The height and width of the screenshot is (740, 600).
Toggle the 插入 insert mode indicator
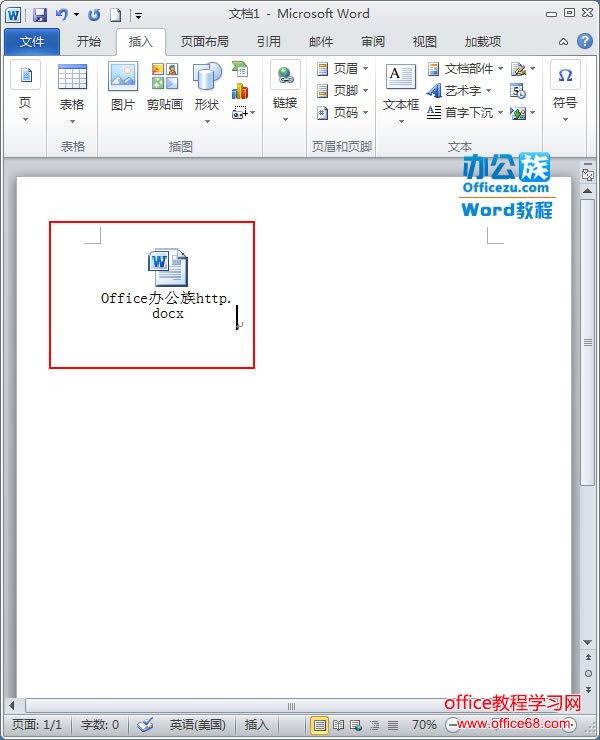(256, 724)
